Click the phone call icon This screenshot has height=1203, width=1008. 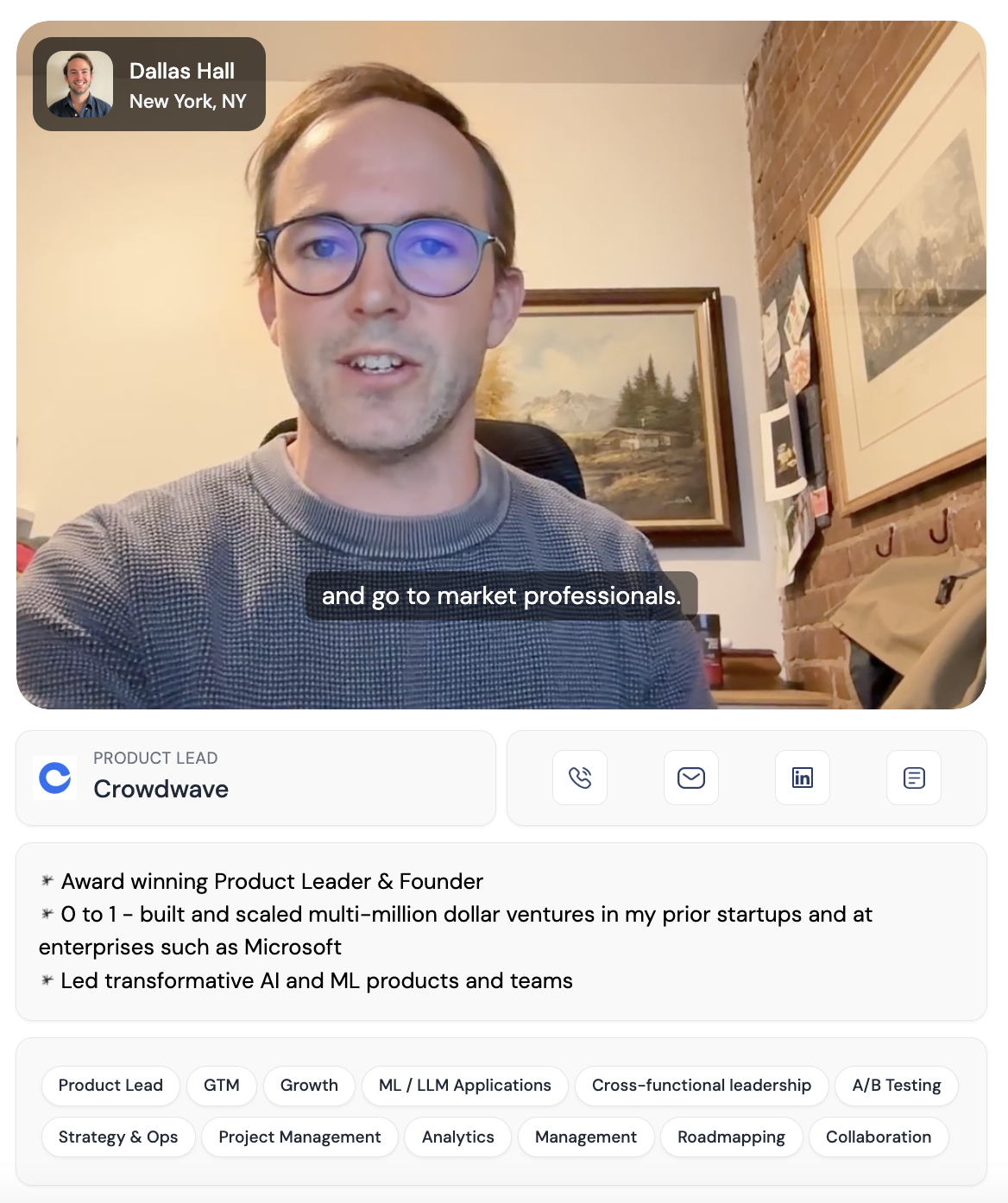[x=580, y=778]
